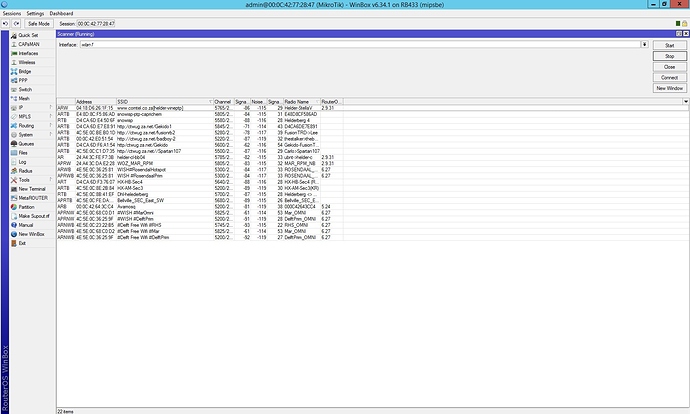Screen dimensions: 690x414
Task: Open Quick Set from sidebar
Action: click(x=27, y=34)
